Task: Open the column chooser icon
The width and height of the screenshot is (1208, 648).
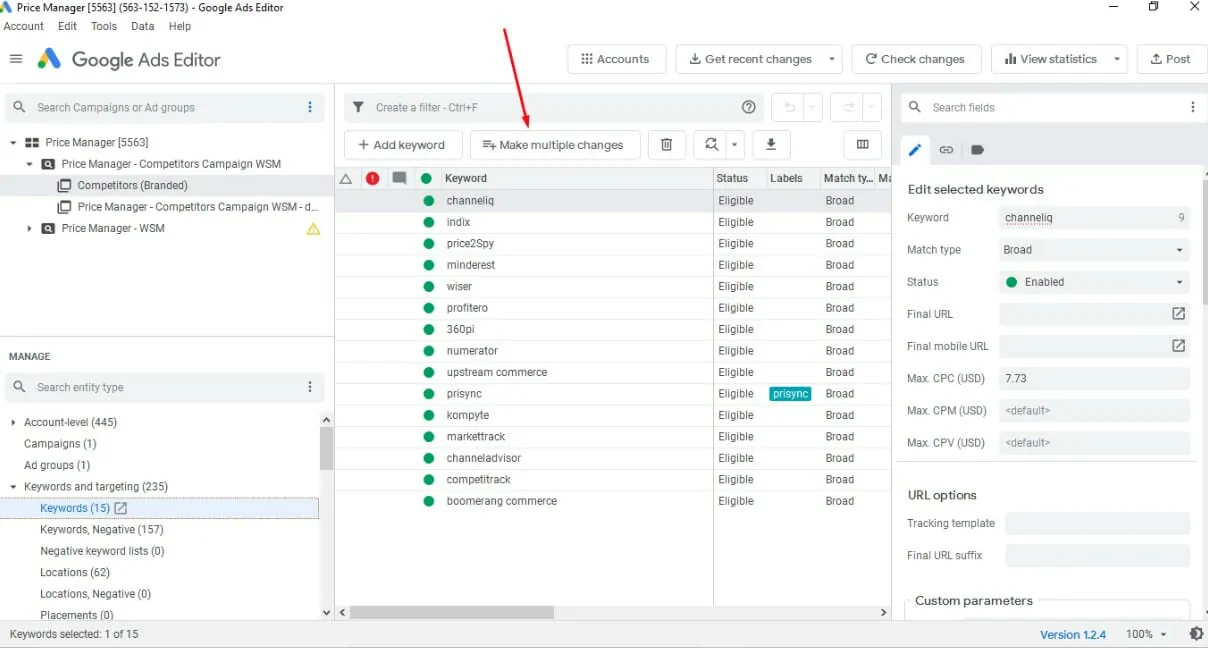Action: click(x=862, y=145)
